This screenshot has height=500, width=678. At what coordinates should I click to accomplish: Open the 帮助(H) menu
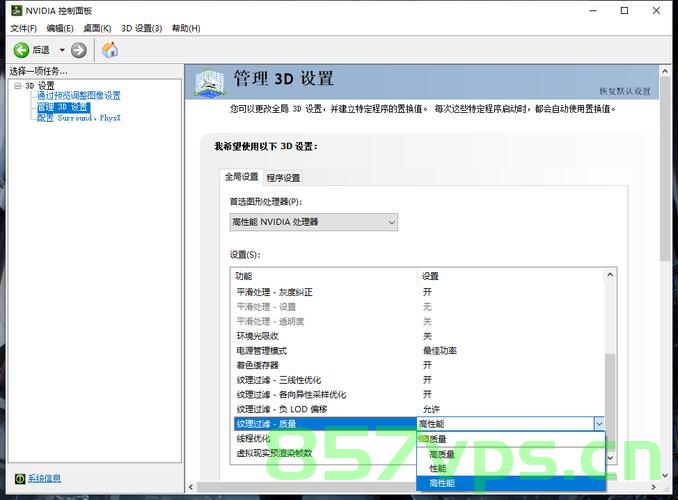click(186, 28)
